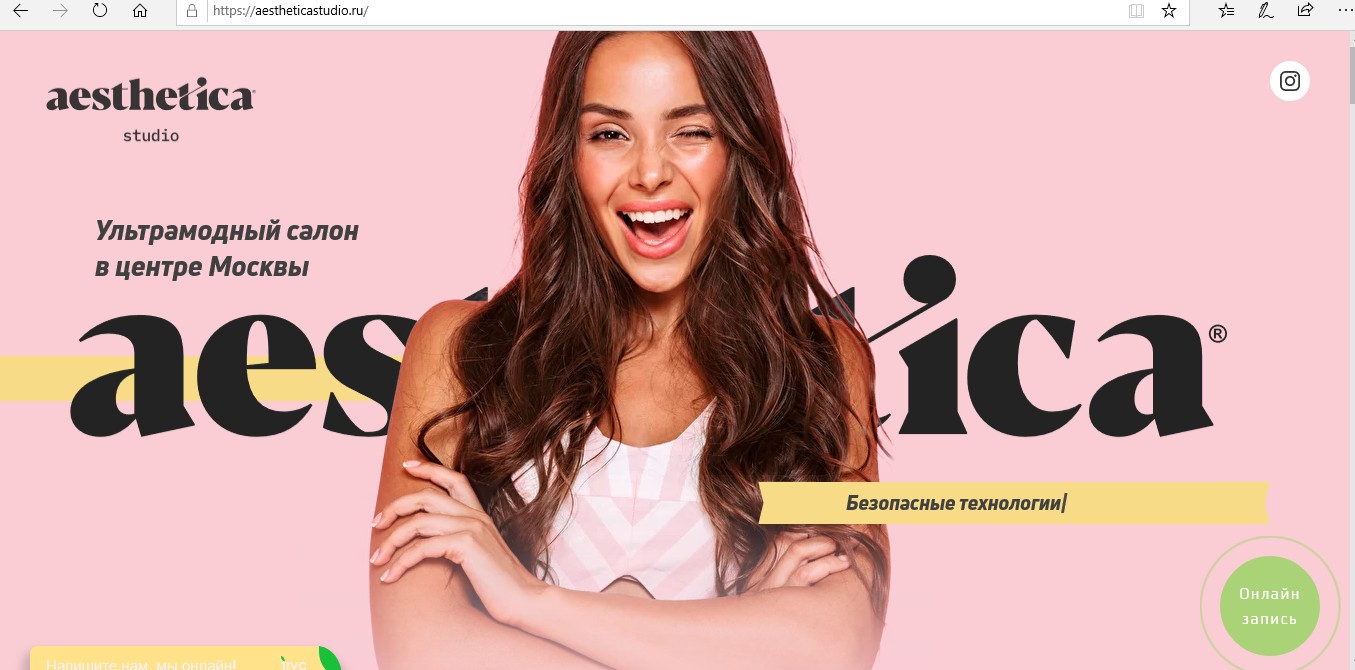Open the favorites hub icon
This screenshot has width=1355, height=670.
[1227, 11]
